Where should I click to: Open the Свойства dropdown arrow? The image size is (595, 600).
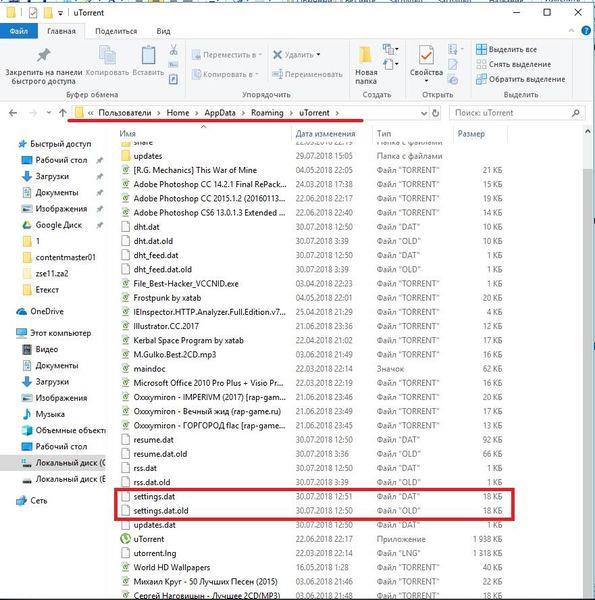[x=426, y=81]
